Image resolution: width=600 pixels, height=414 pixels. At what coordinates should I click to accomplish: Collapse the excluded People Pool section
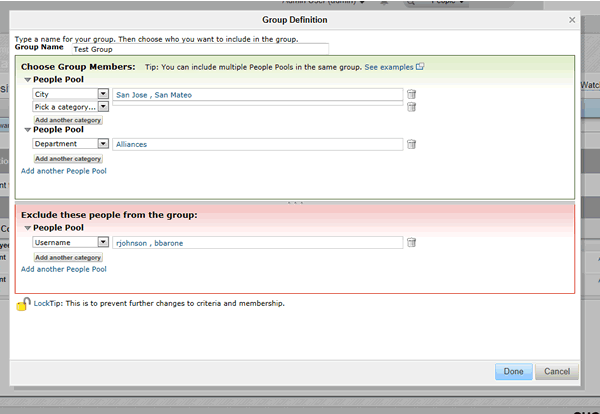pos(28,228)
